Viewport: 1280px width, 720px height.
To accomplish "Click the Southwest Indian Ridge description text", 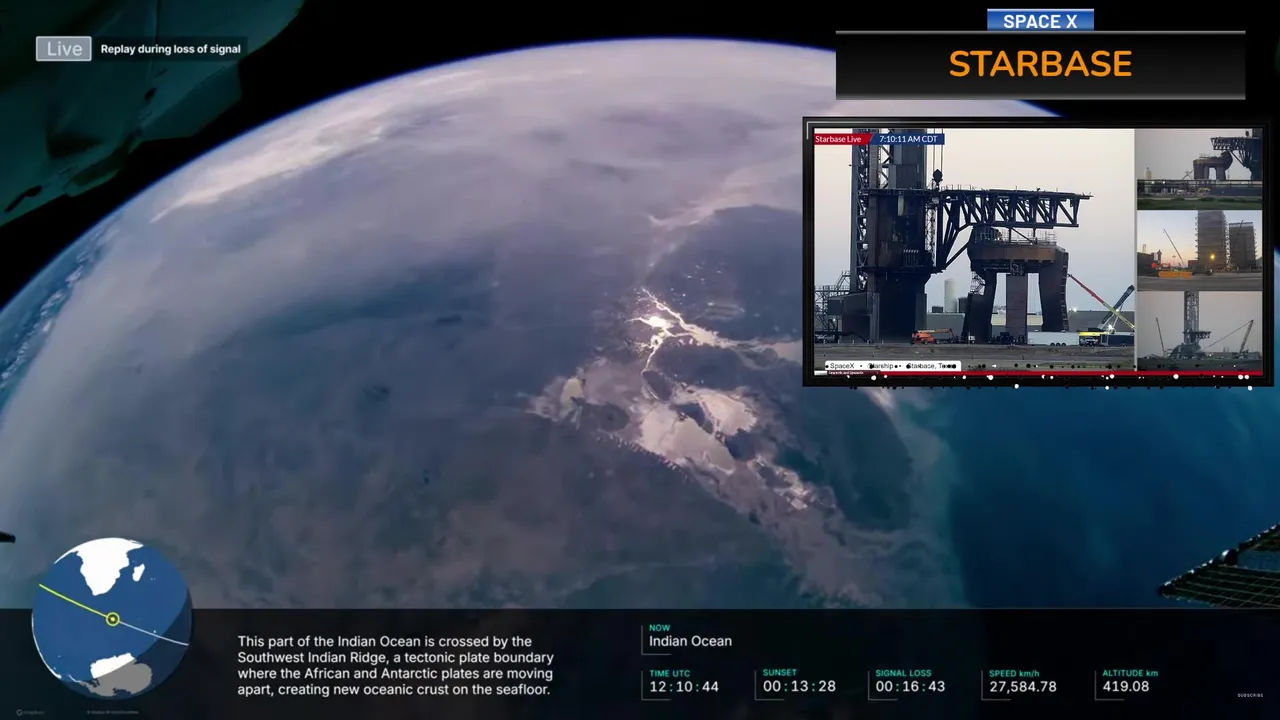I will 395,665.
